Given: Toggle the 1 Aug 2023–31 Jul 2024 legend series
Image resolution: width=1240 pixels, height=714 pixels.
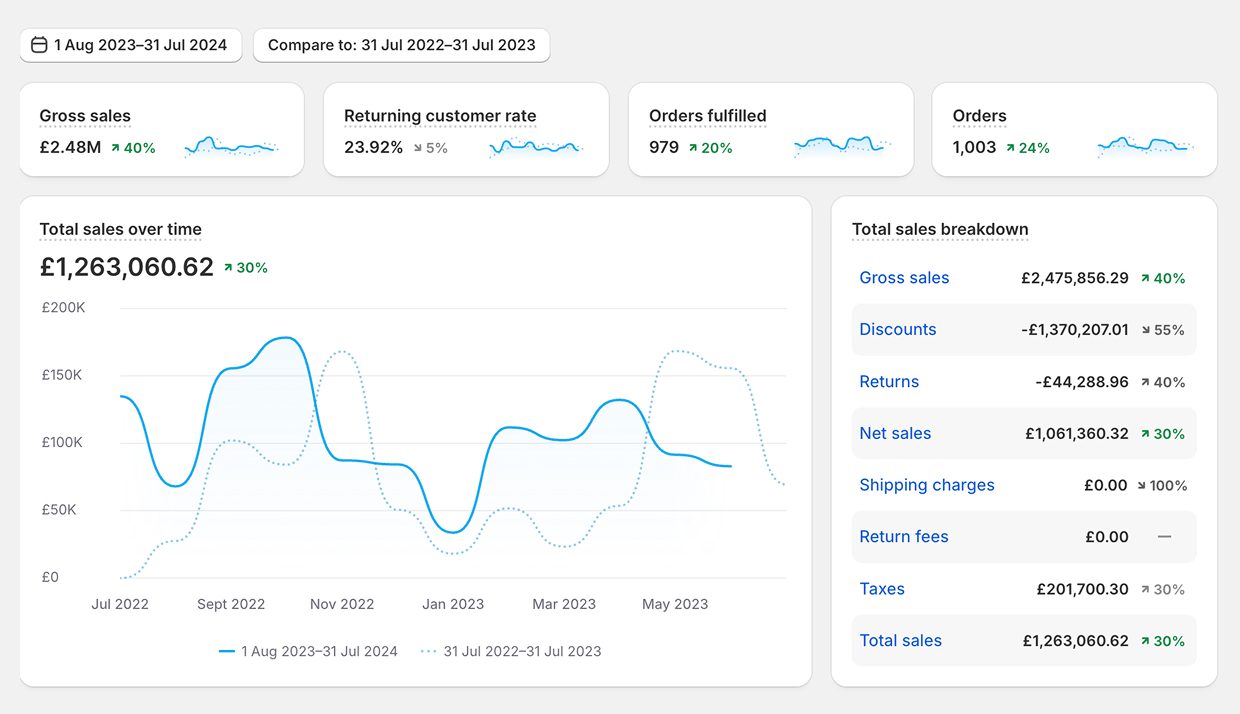Looking at the screenshot, I should [308, 651].
